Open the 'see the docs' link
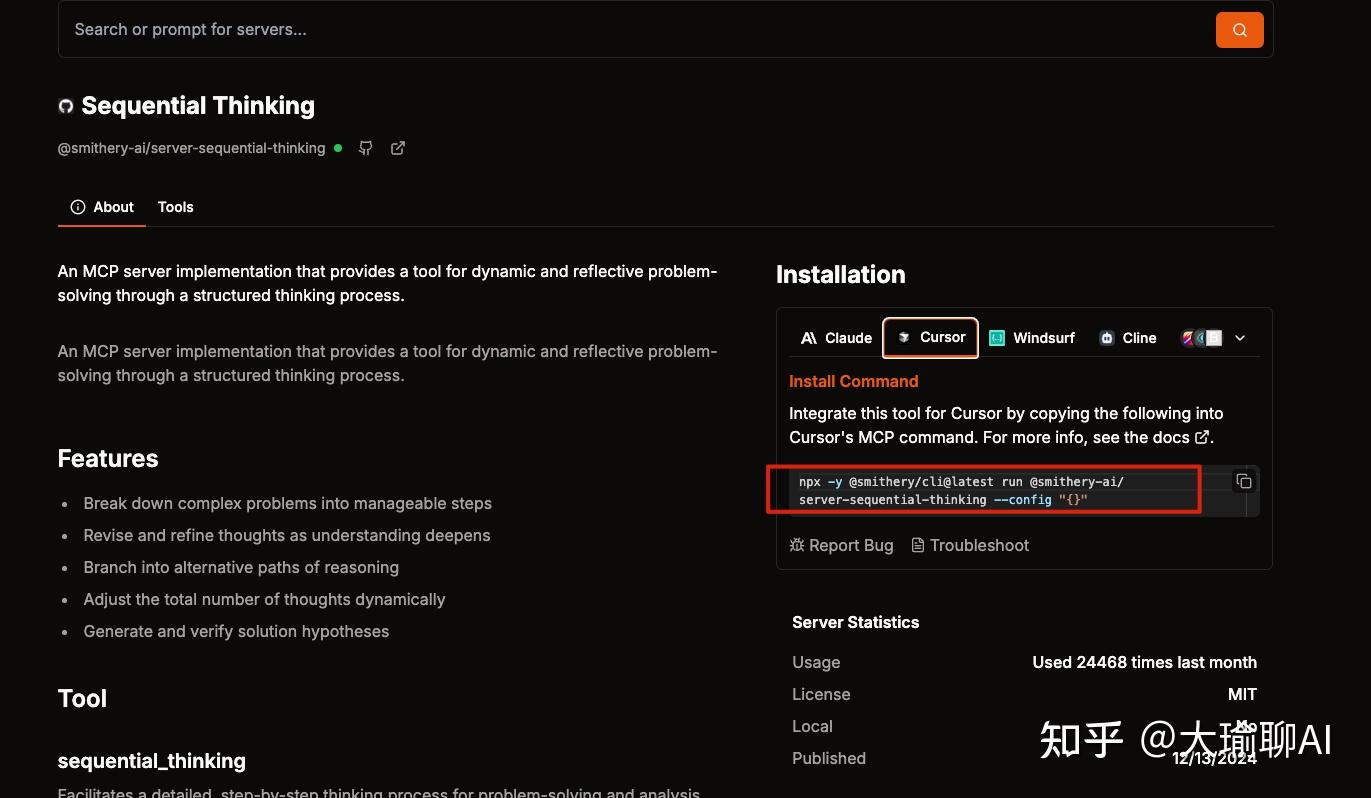The height and width of the screenshot is (798, 1371). point(1150,437)
